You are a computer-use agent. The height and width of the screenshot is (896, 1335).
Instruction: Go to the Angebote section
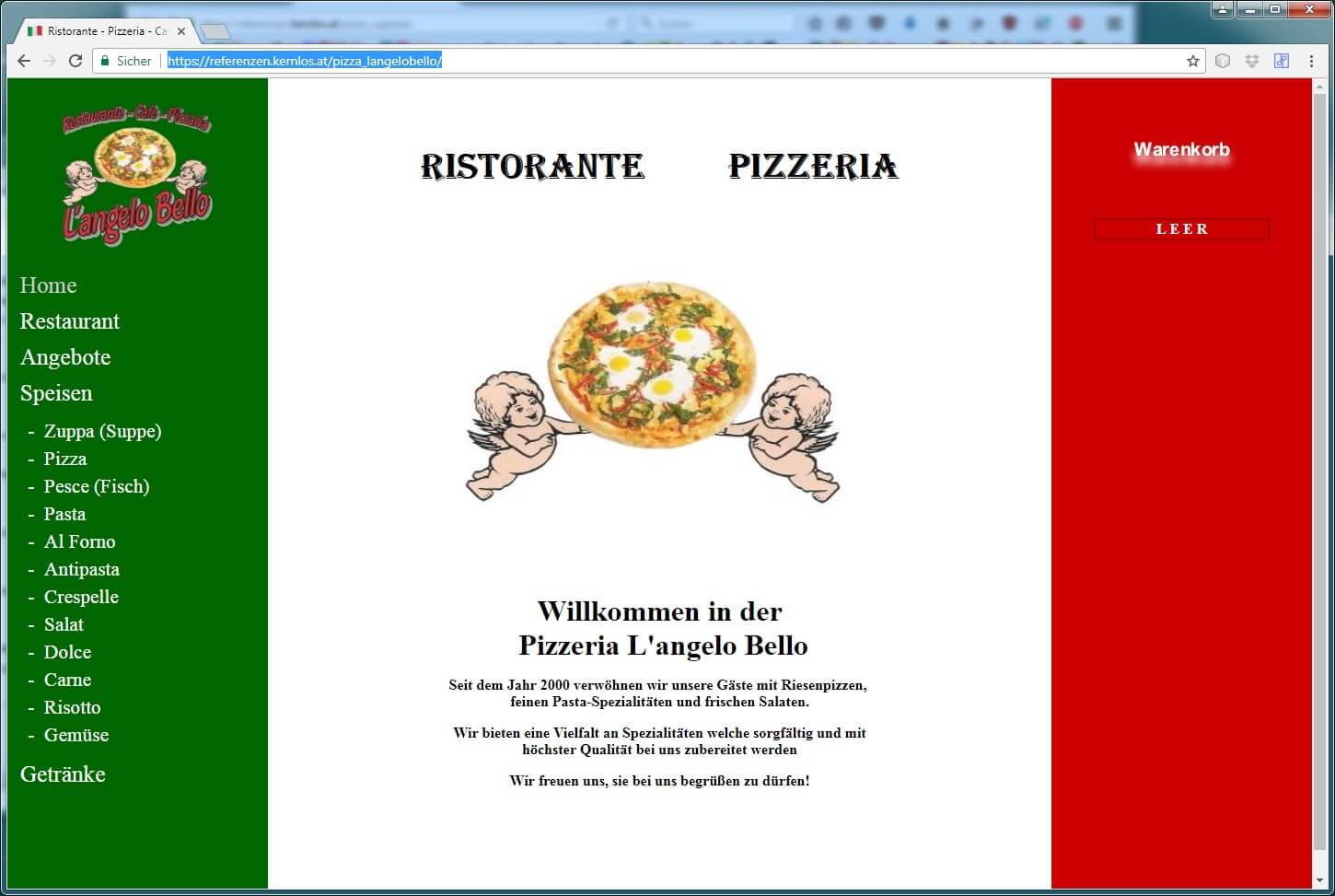[x=65, y=357]
